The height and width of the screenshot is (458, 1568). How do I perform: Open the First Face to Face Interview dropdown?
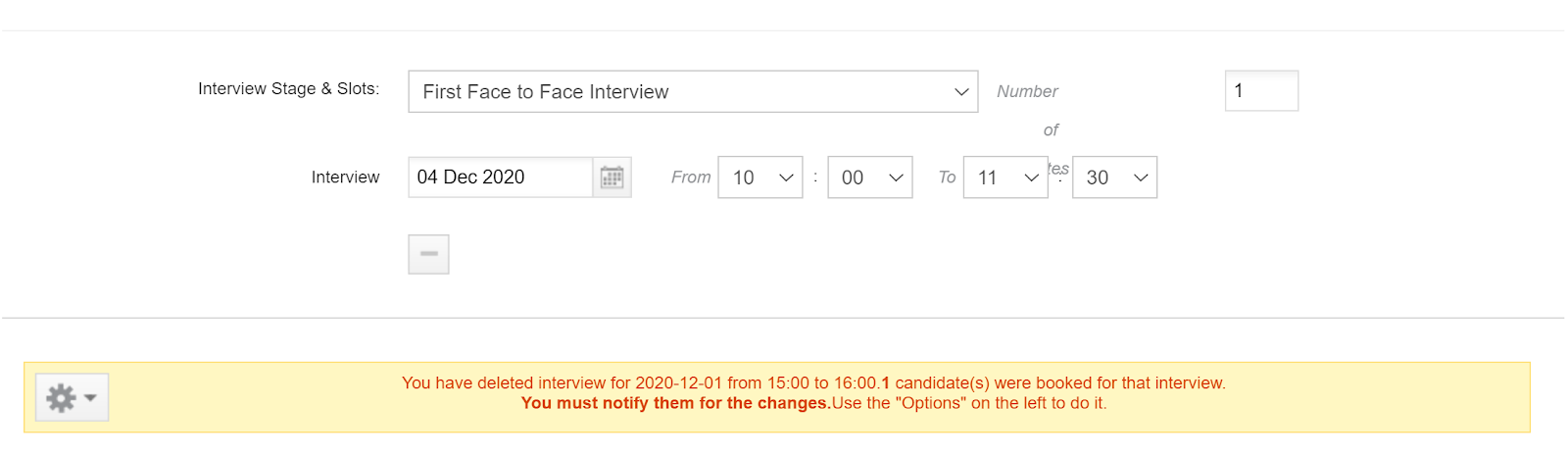[x=693, y=91]
